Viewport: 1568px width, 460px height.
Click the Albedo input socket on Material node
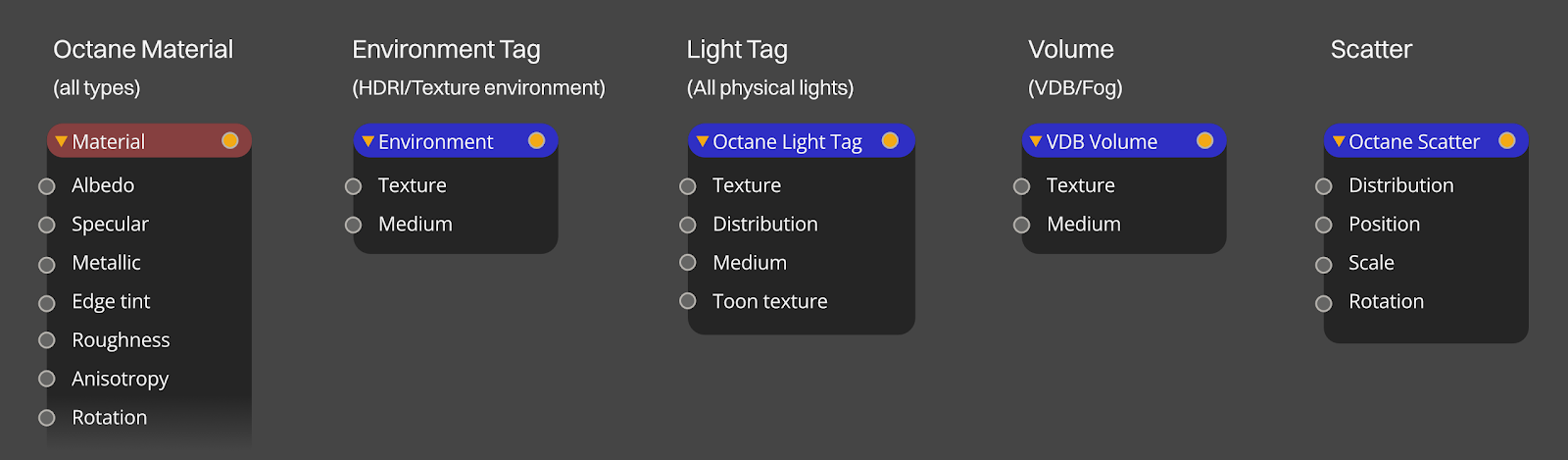coord(46,186)
